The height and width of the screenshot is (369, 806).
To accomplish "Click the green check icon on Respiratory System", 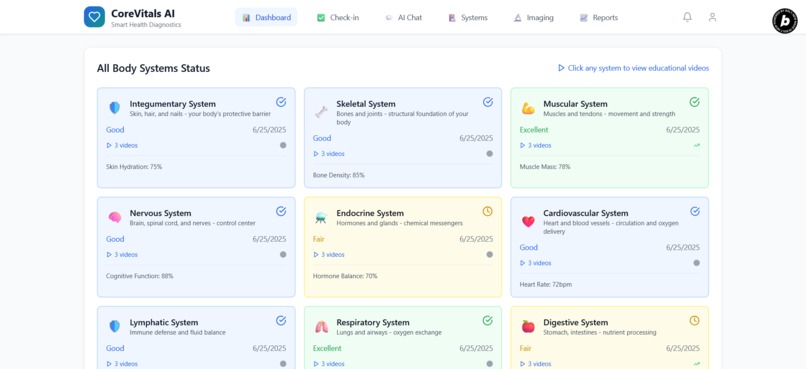I will tap(487, 321).
